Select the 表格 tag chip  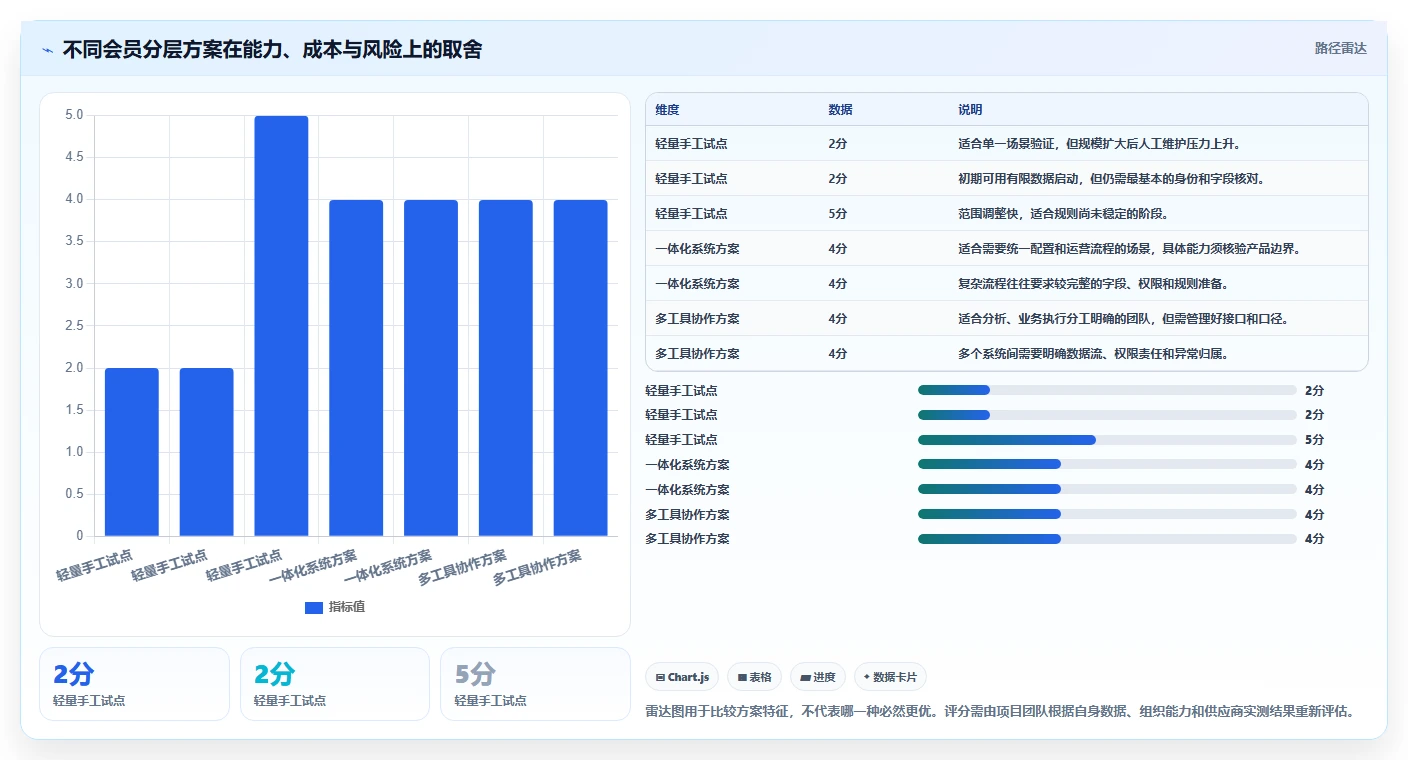(x=754, y=677)
